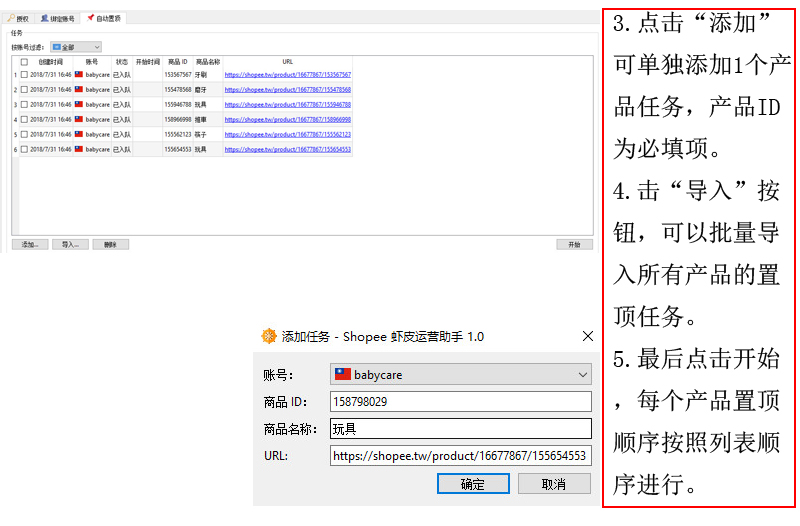Image resolution: width=800 pixels, height=526 pixels.
Task: Click the pin icon on 自动置顶 tab
Action: pyautogui.click(x=90, y=18)
